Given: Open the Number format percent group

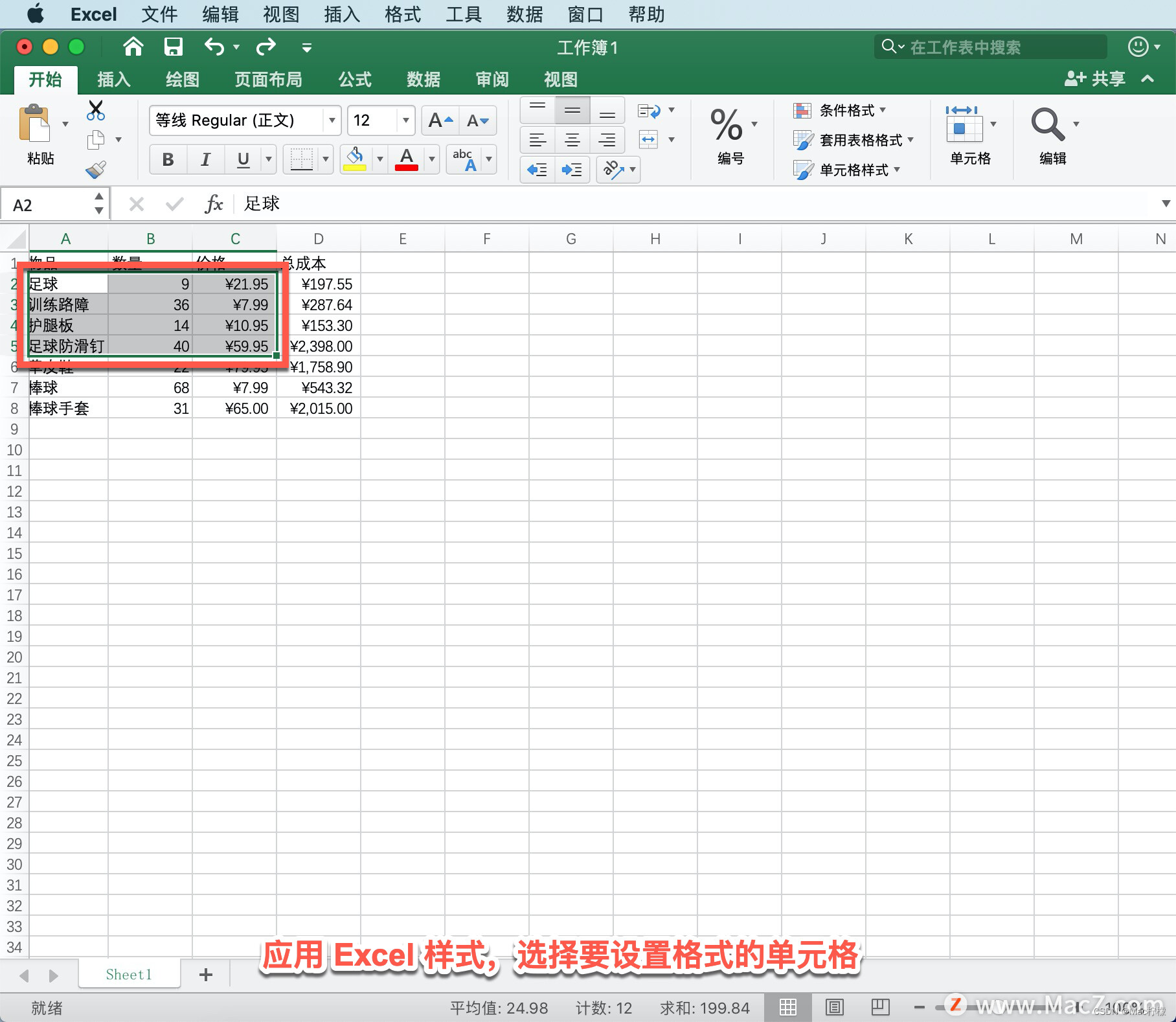Looking at the screenshot, I should pyautogui.click(x=727, y=125).
